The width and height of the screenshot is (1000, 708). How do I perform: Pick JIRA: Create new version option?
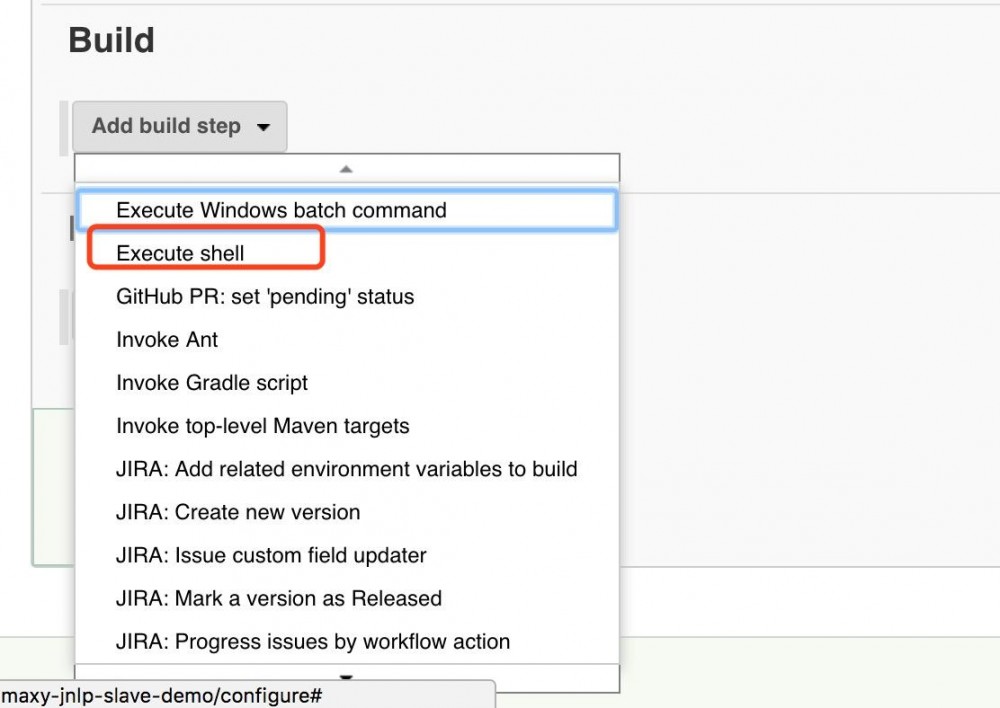pos(237,511)
